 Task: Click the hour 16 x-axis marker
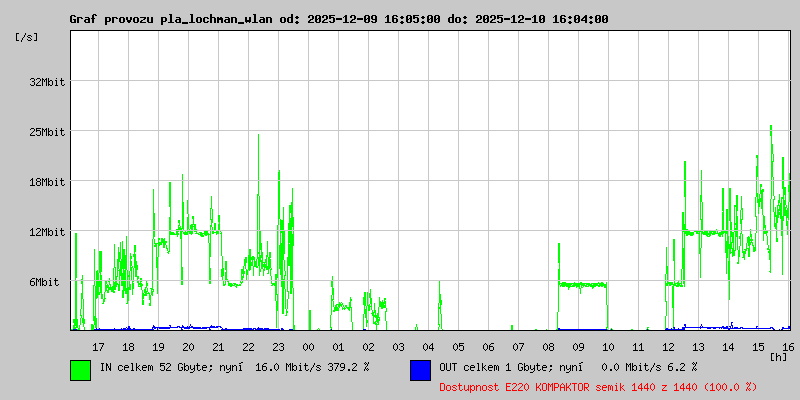[788, 347]
